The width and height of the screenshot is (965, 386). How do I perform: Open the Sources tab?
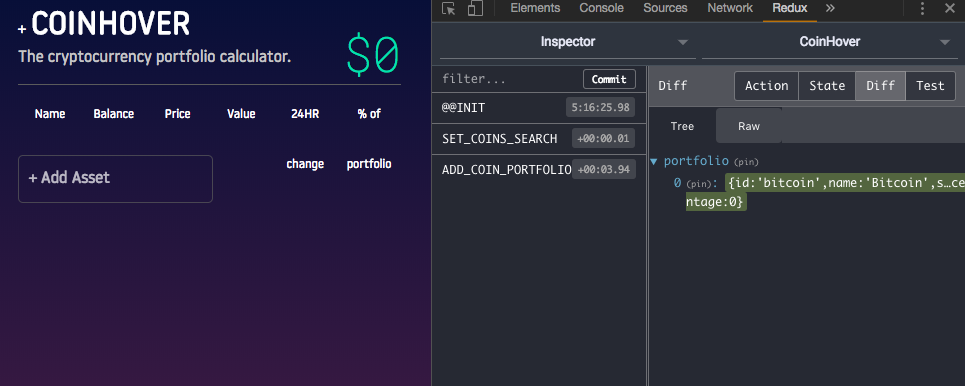coord(665,8)
